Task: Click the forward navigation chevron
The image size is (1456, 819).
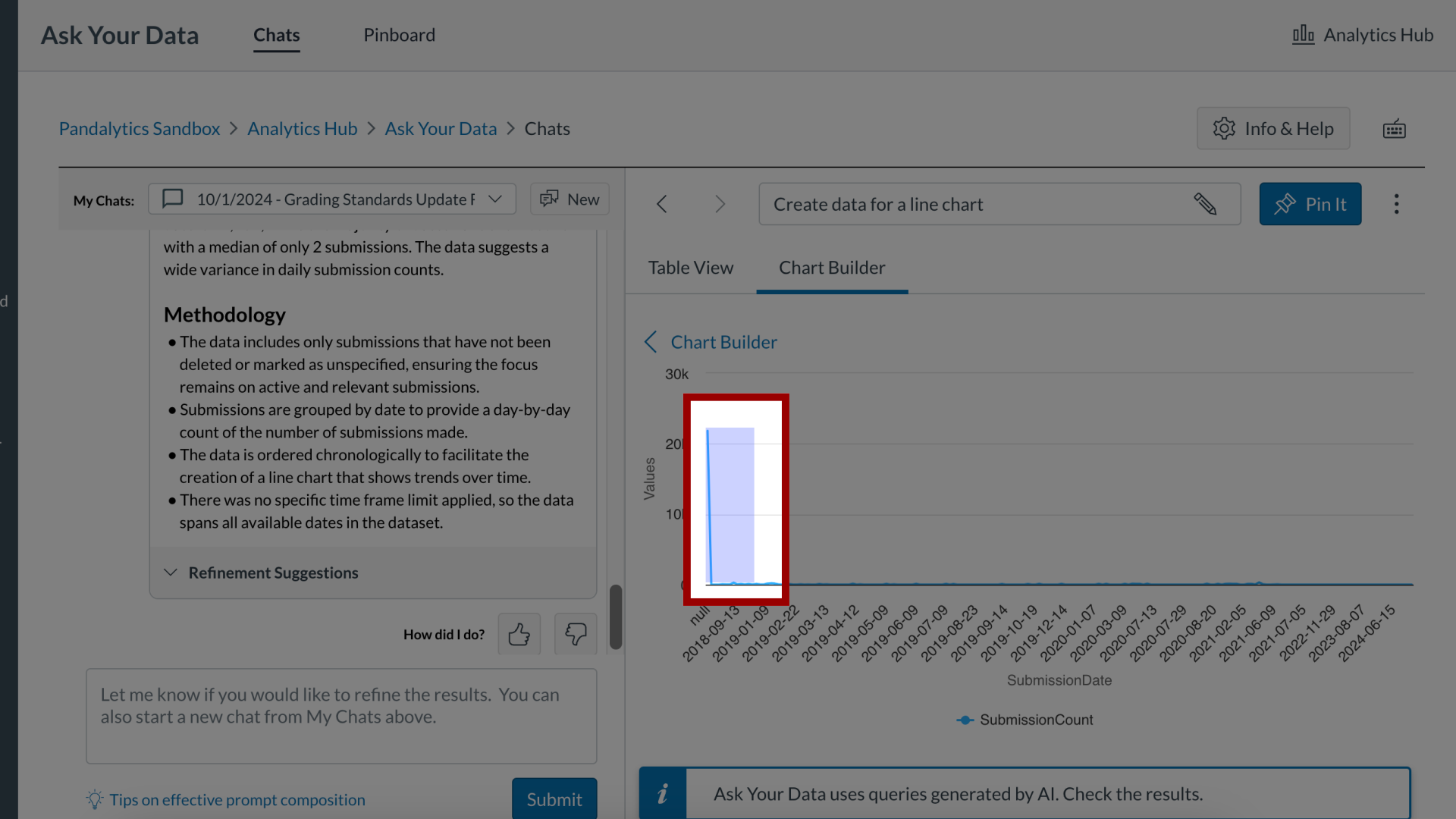Action: click(x=719, y=203)
